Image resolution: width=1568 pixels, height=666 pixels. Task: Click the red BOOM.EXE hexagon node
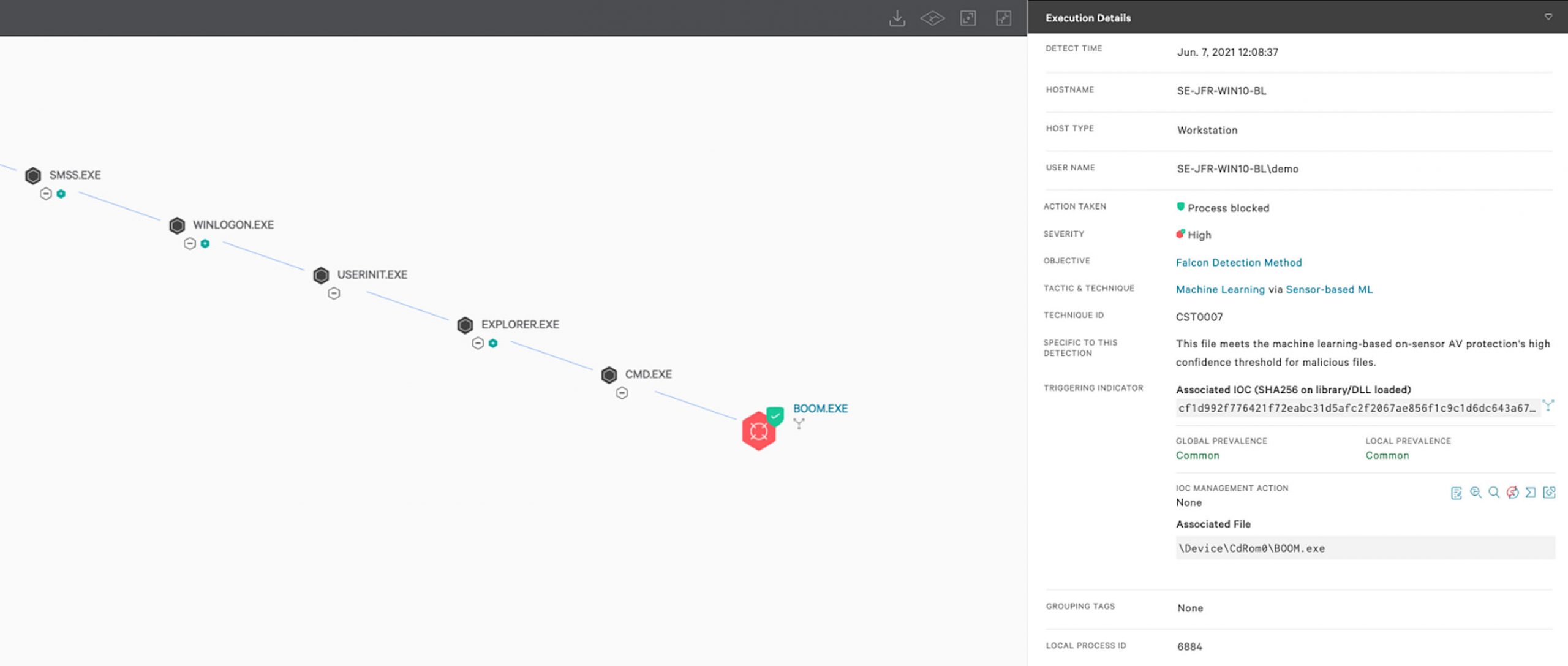[x=758, y=431]
